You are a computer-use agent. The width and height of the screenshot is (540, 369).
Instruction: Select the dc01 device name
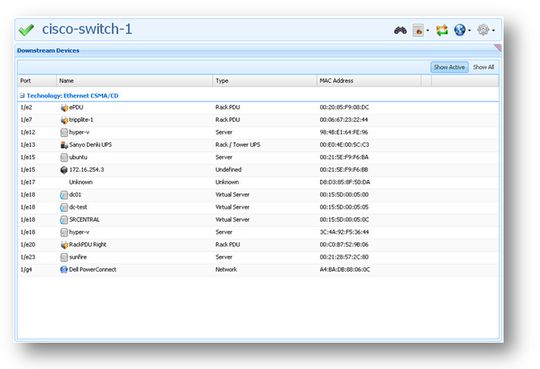pyautogui.click(x=75, y=195)
